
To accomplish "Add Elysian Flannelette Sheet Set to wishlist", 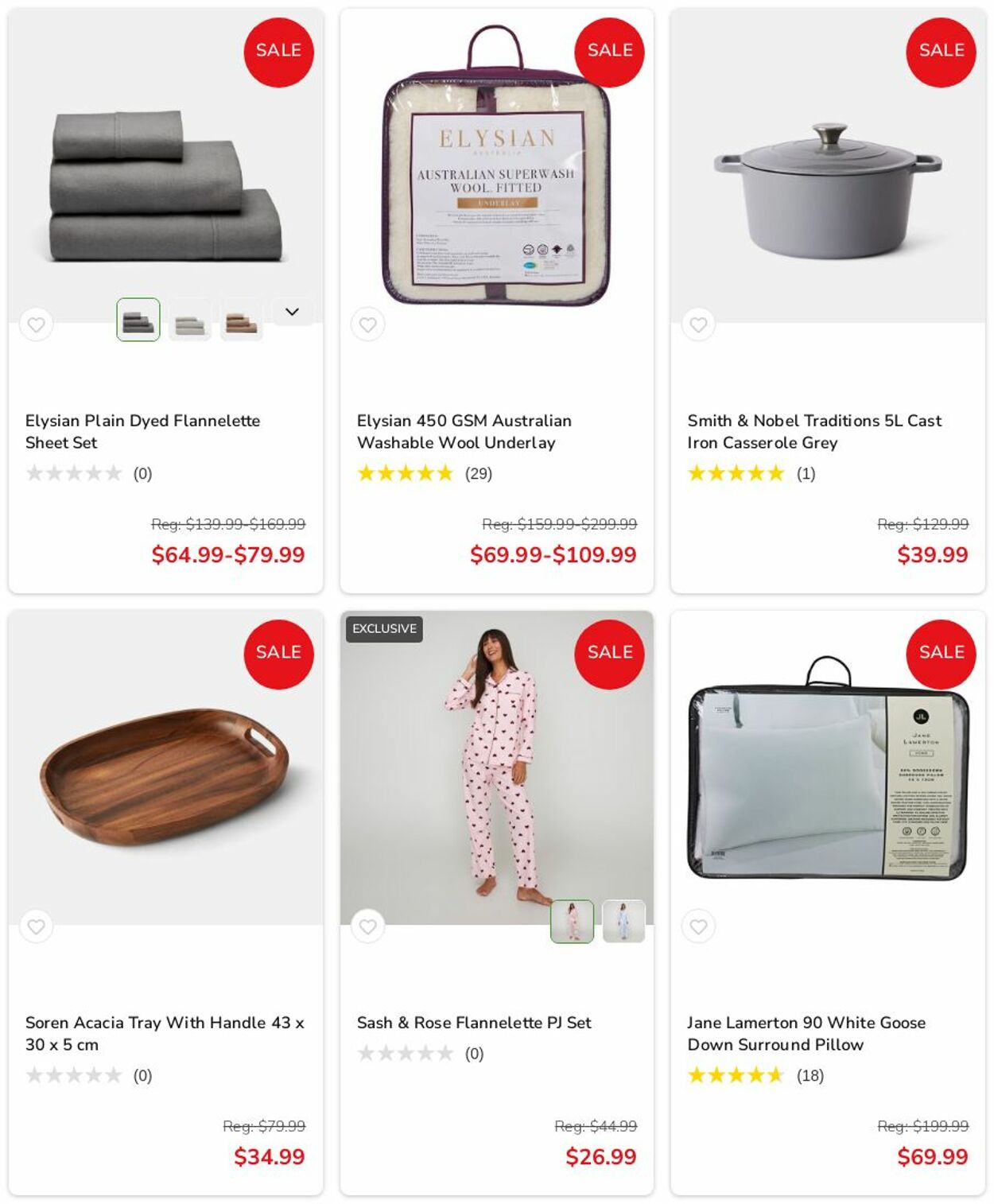I will [37, 324].
